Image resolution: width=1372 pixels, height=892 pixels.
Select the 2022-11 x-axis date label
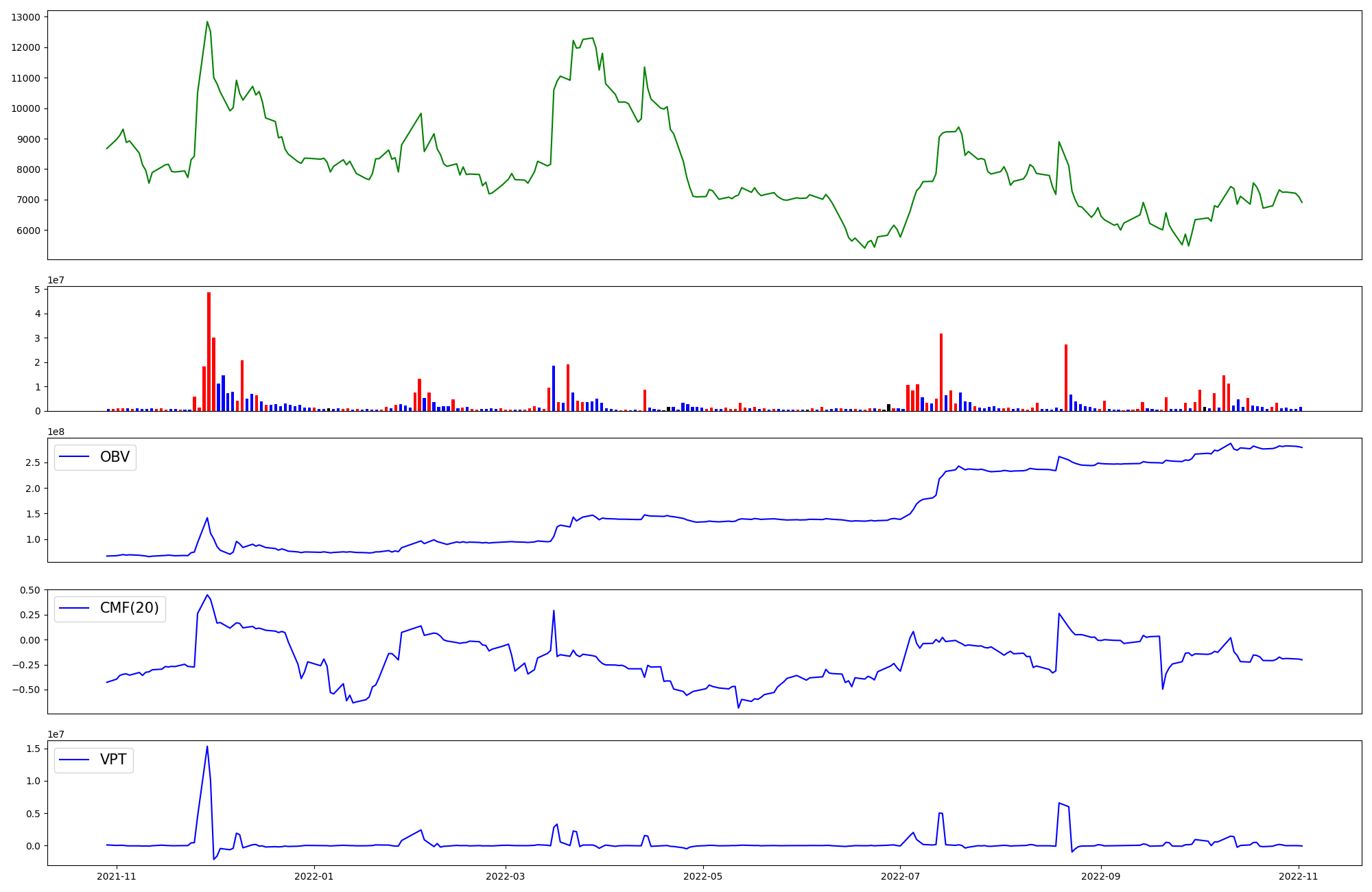(1299, 876)
